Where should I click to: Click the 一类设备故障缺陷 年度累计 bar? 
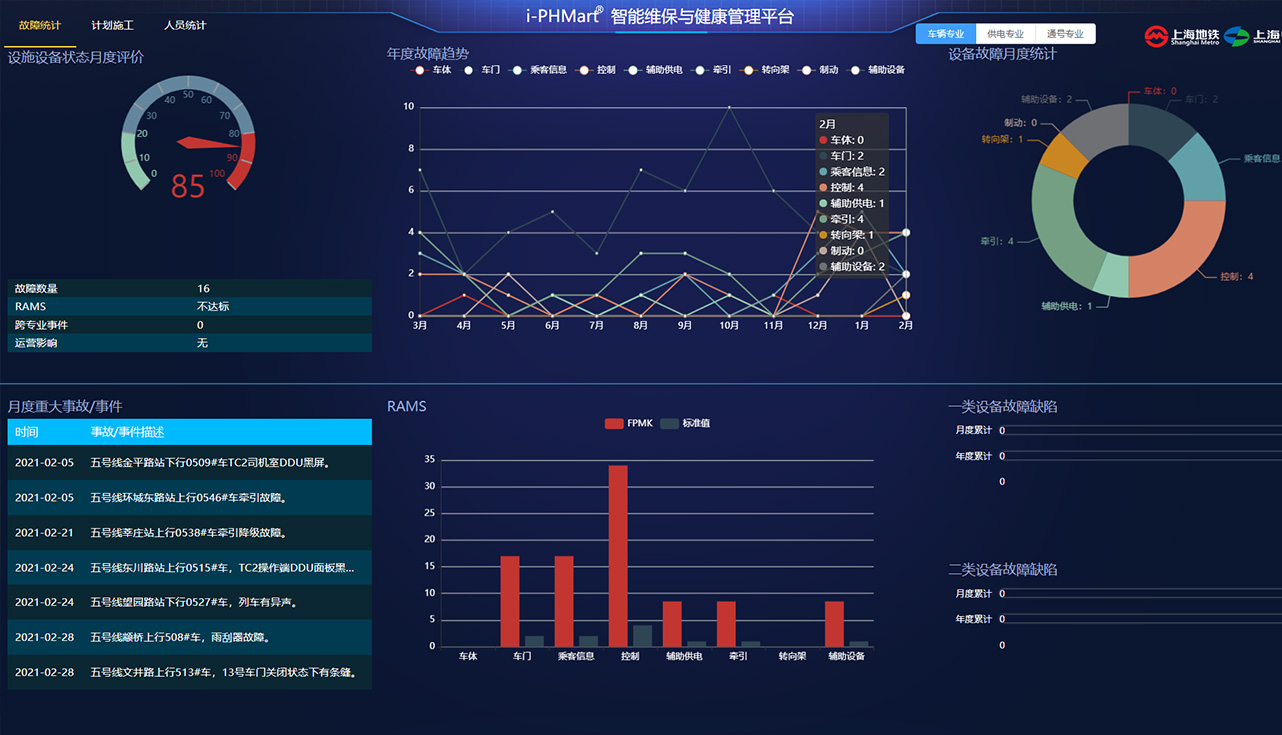click(x=1140, y=457)
